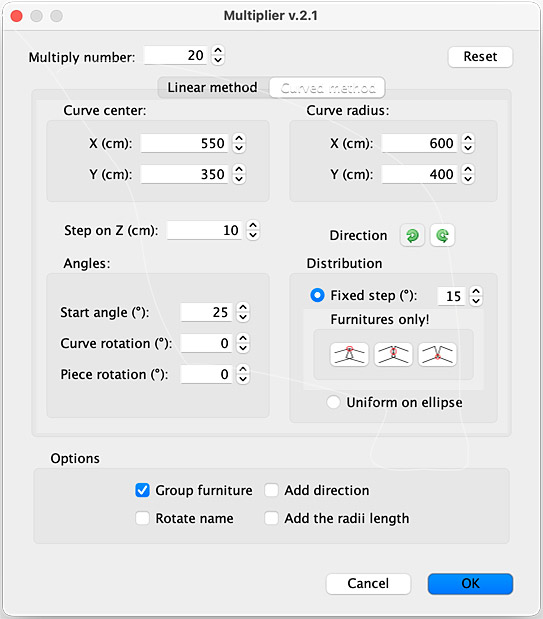
Task: Select Uniform on ellipse distribution
Action: click(333, 402)
